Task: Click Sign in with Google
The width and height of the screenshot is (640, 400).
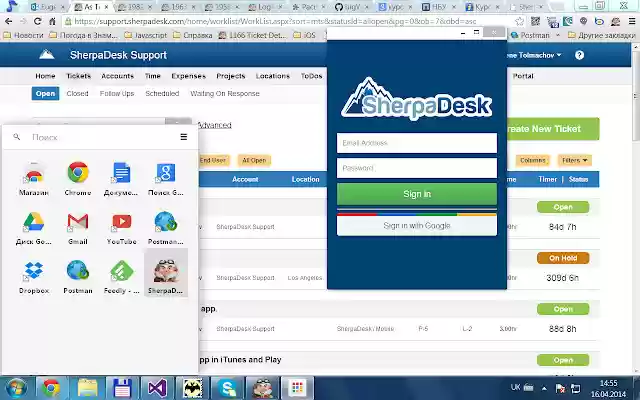Action: click(417, 225)
